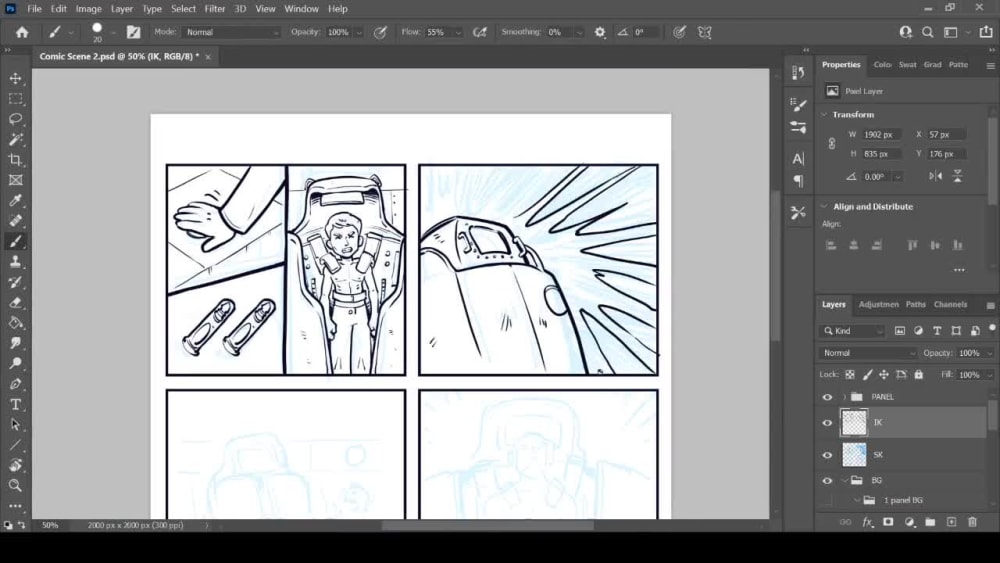
Task: Select the Line tool
Action: 15,445
